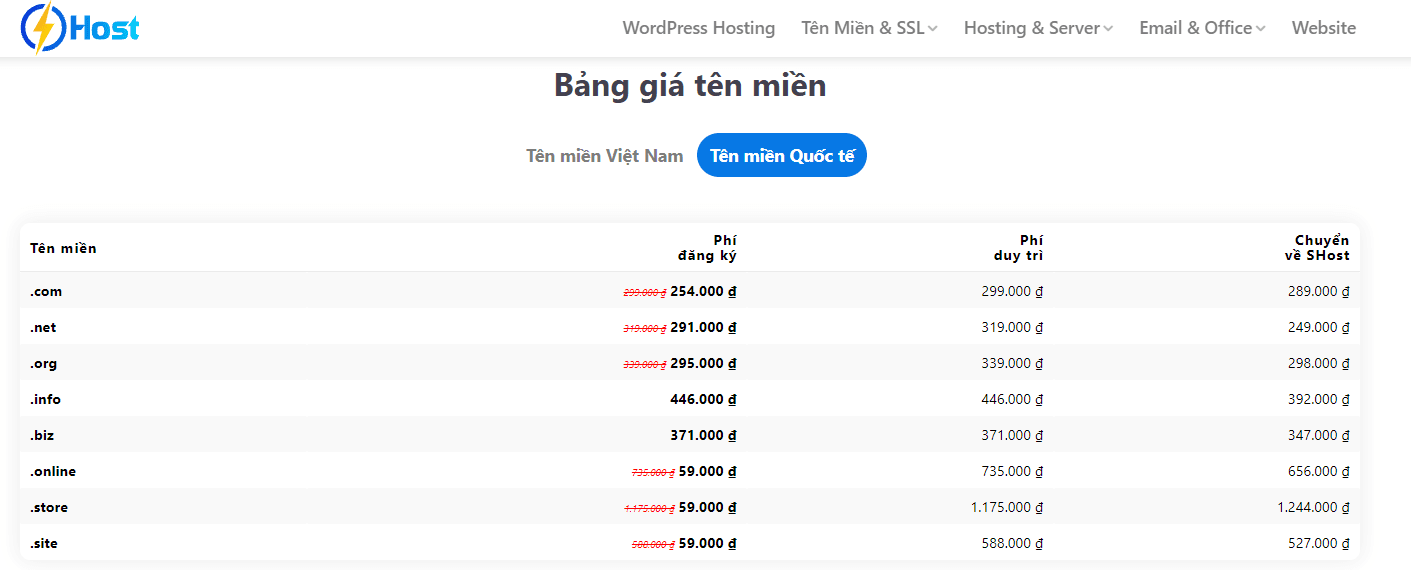The width and height of the screenshot is (1411, 570).
Task: Click .com transfer price 289.000 đ
Action: (1319, 292)
